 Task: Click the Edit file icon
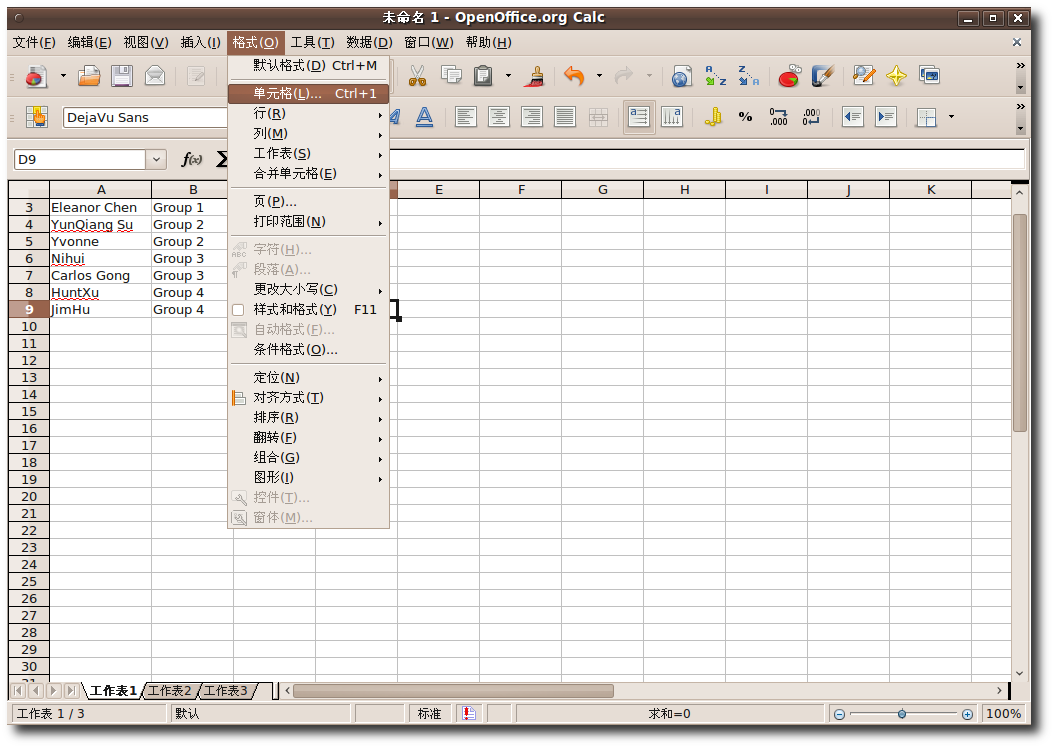click(x=196, y=76)
